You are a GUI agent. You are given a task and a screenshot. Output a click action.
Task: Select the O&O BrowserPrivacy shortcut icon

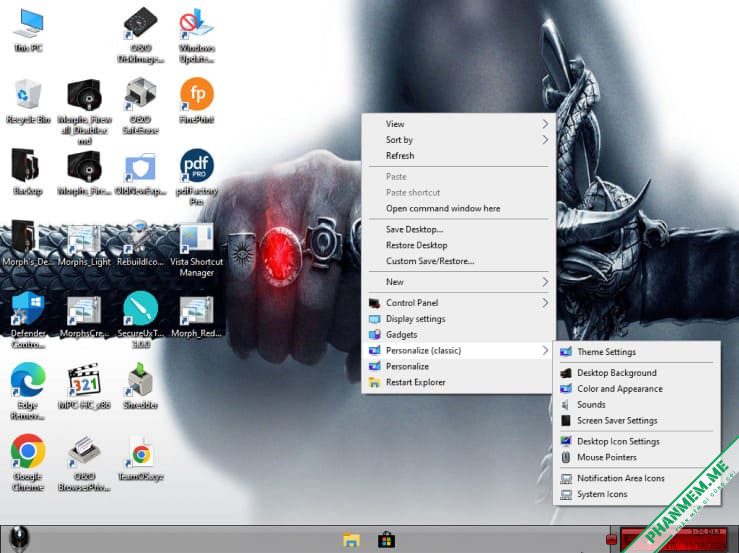(x=84, y=451)
